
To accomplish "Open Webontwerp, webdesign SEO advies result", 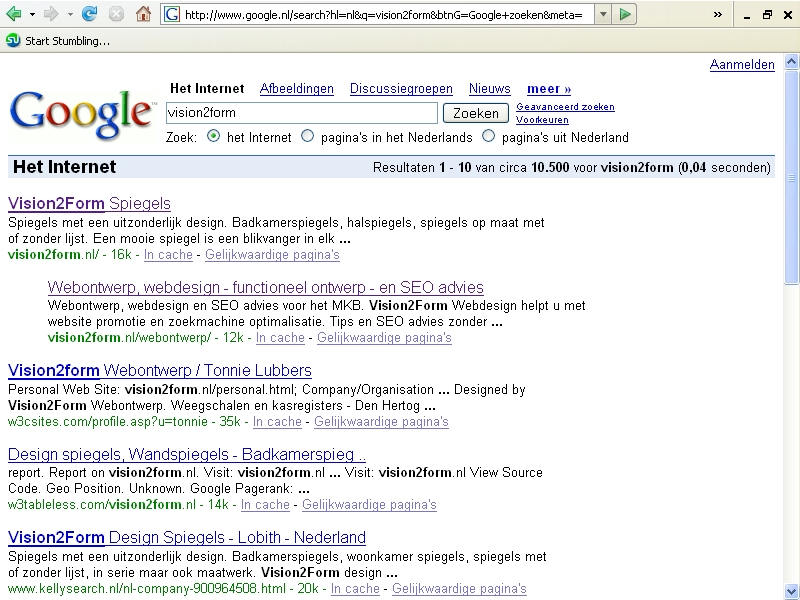I will 265,287.
